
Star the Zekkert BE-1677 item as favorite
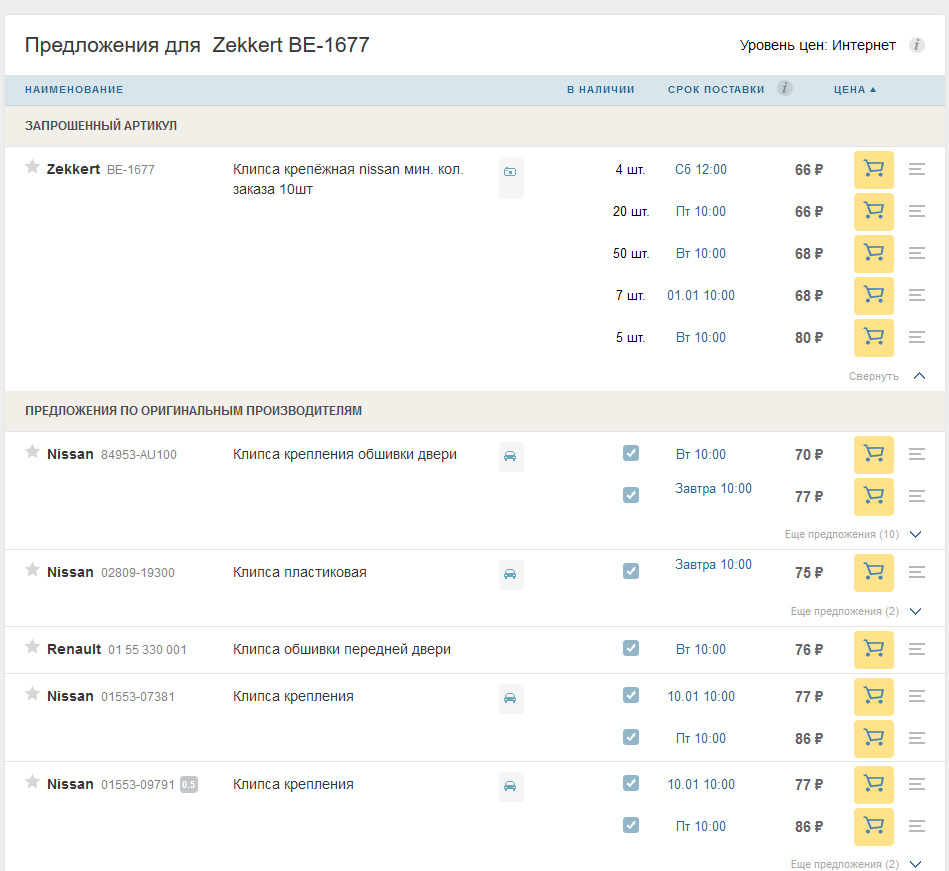click(32, 167)
